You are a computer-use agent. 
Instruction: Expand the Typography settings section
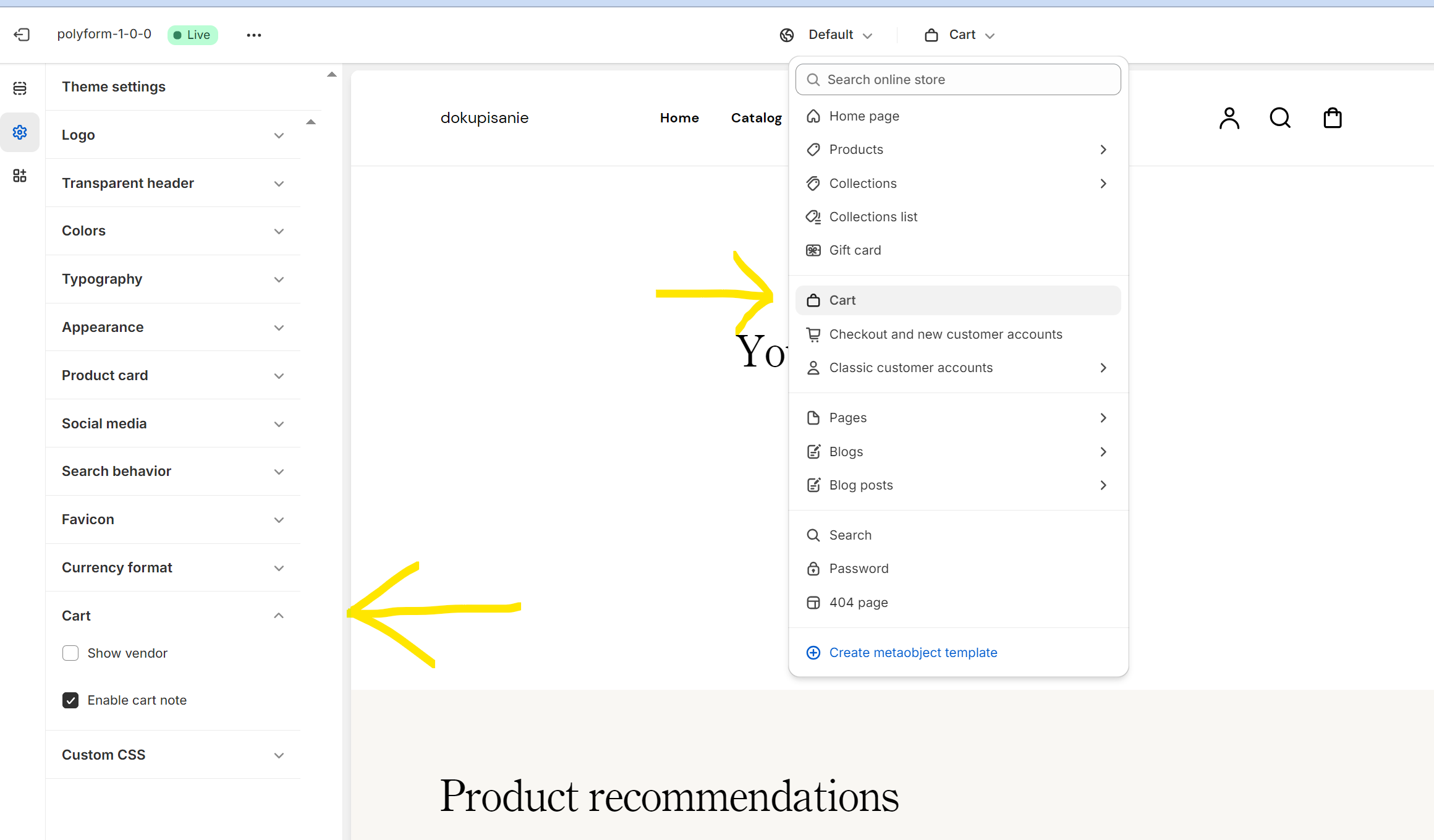coord(279,279)
